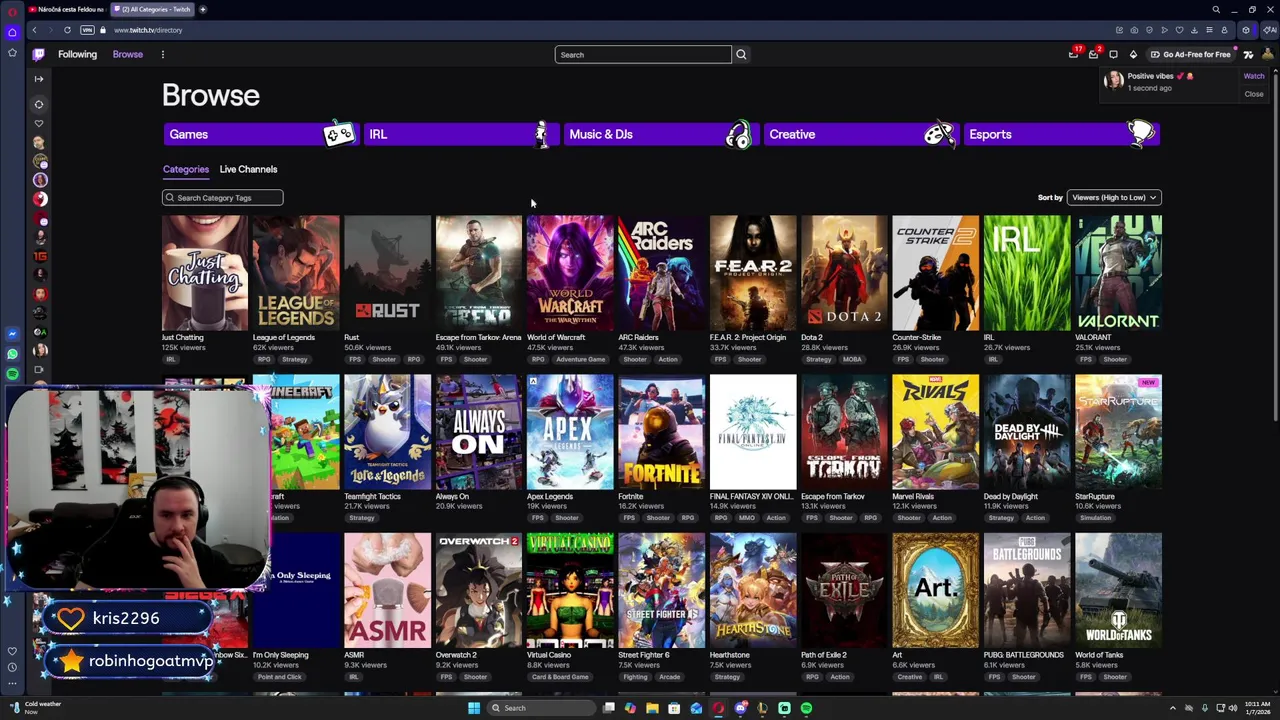Open the IRL category banner
The image size is (1280, 720).
click(x=460, y=134)
